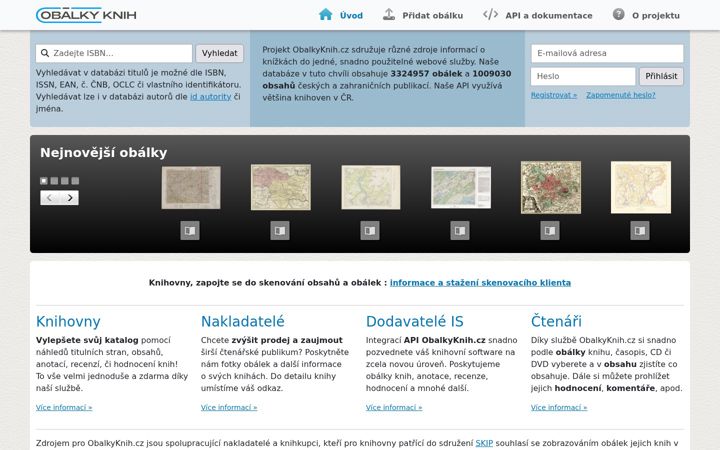Screen dimensions: 720x450
Task: Go to previous covers with the left arrow
Action: pos(50,198)
